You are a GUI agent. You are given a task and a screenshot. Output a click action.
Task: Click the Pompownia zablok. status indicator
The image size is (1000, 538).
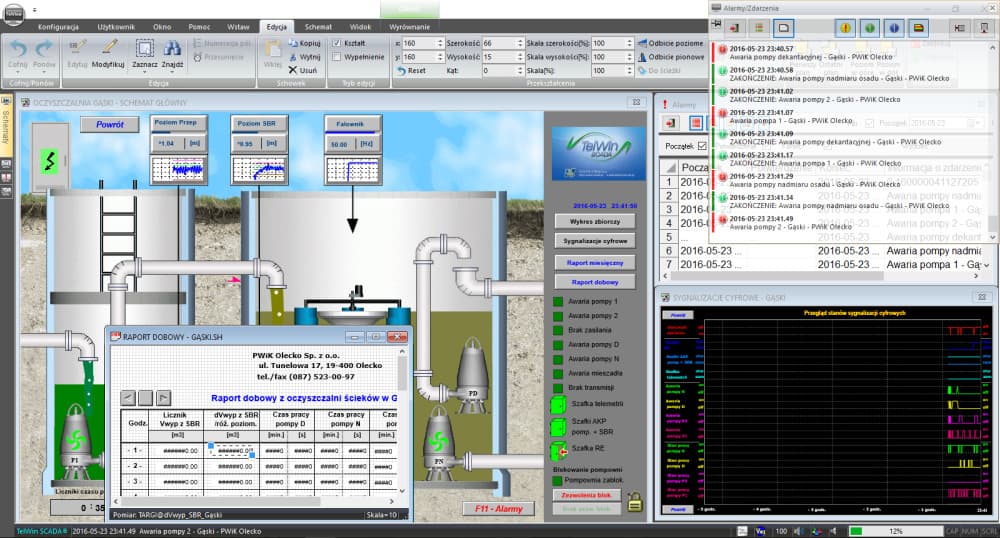click(x=558, y=480)
